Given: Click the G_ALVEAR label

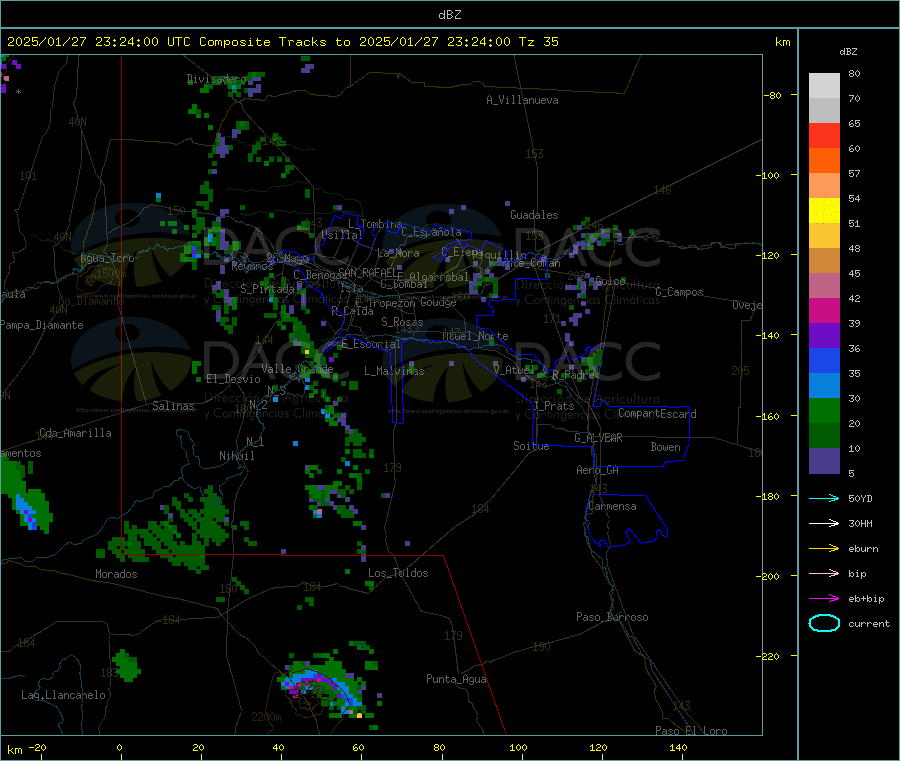Looking at the screenshot, I should (599, 438).
